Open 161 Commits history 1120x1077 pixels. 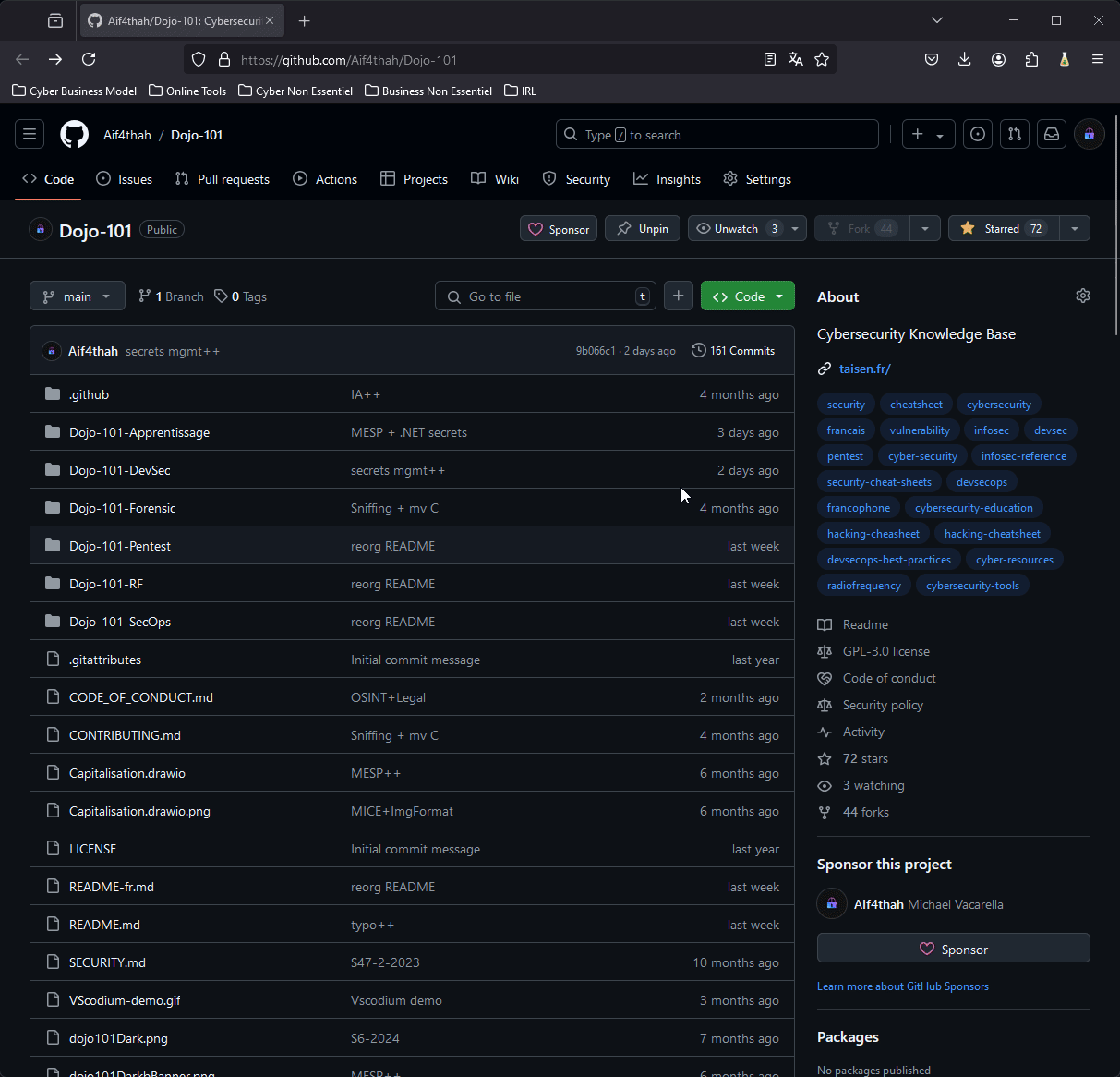[x=733, y=351]
